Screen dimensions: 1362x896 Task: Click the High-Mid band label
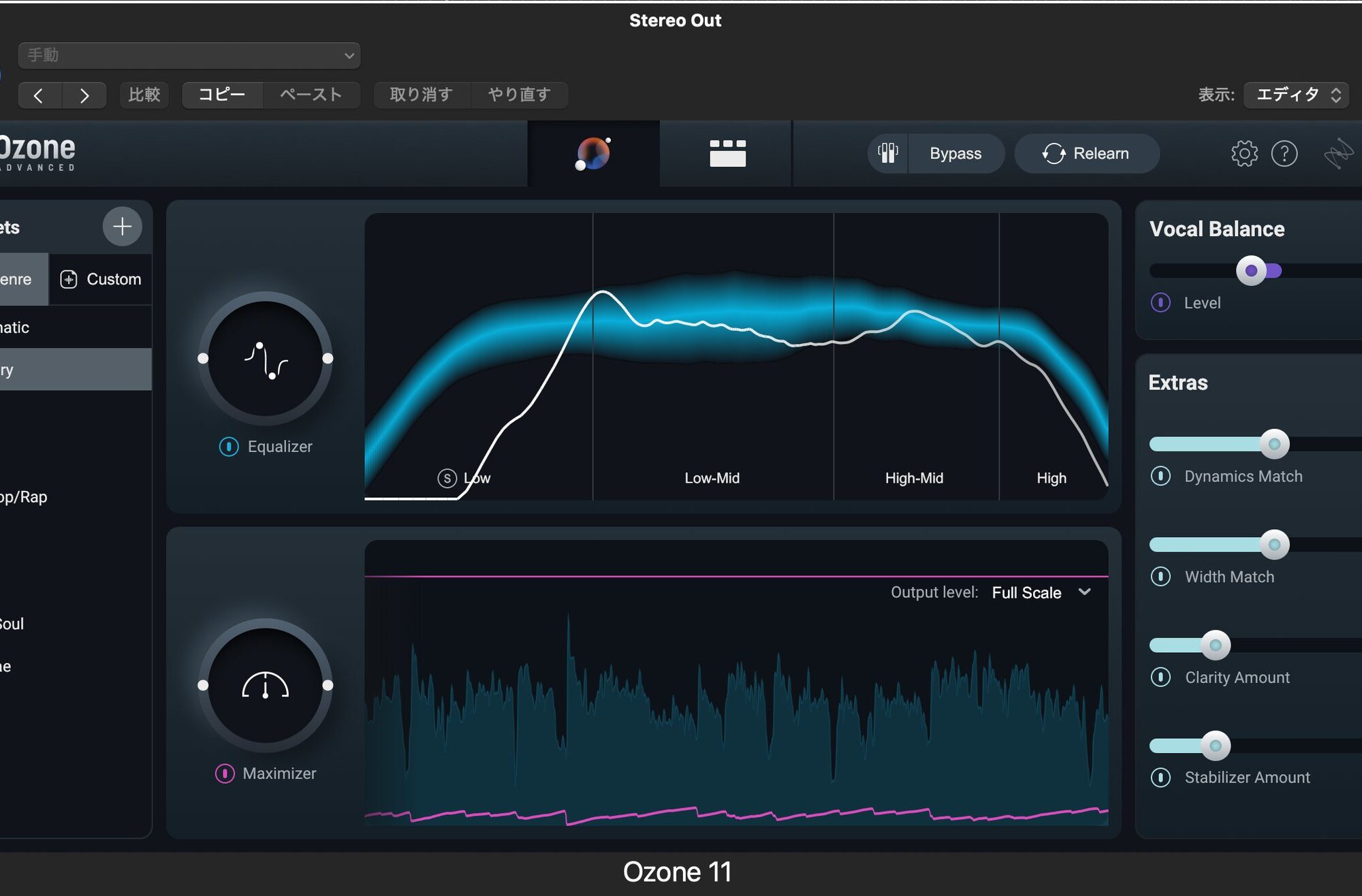tap(914, 478)
